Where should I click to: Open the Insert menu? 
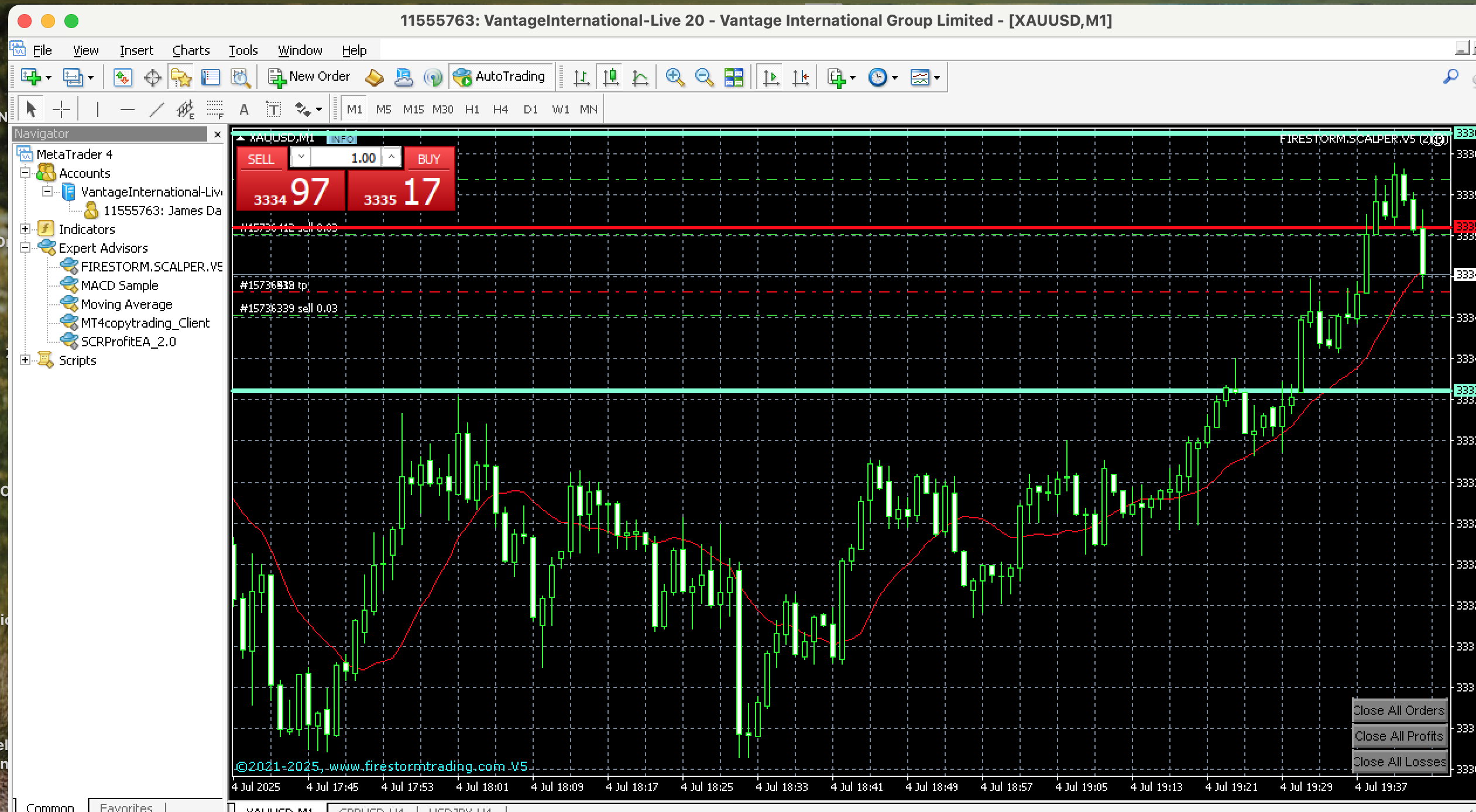(x=136, y=50)
